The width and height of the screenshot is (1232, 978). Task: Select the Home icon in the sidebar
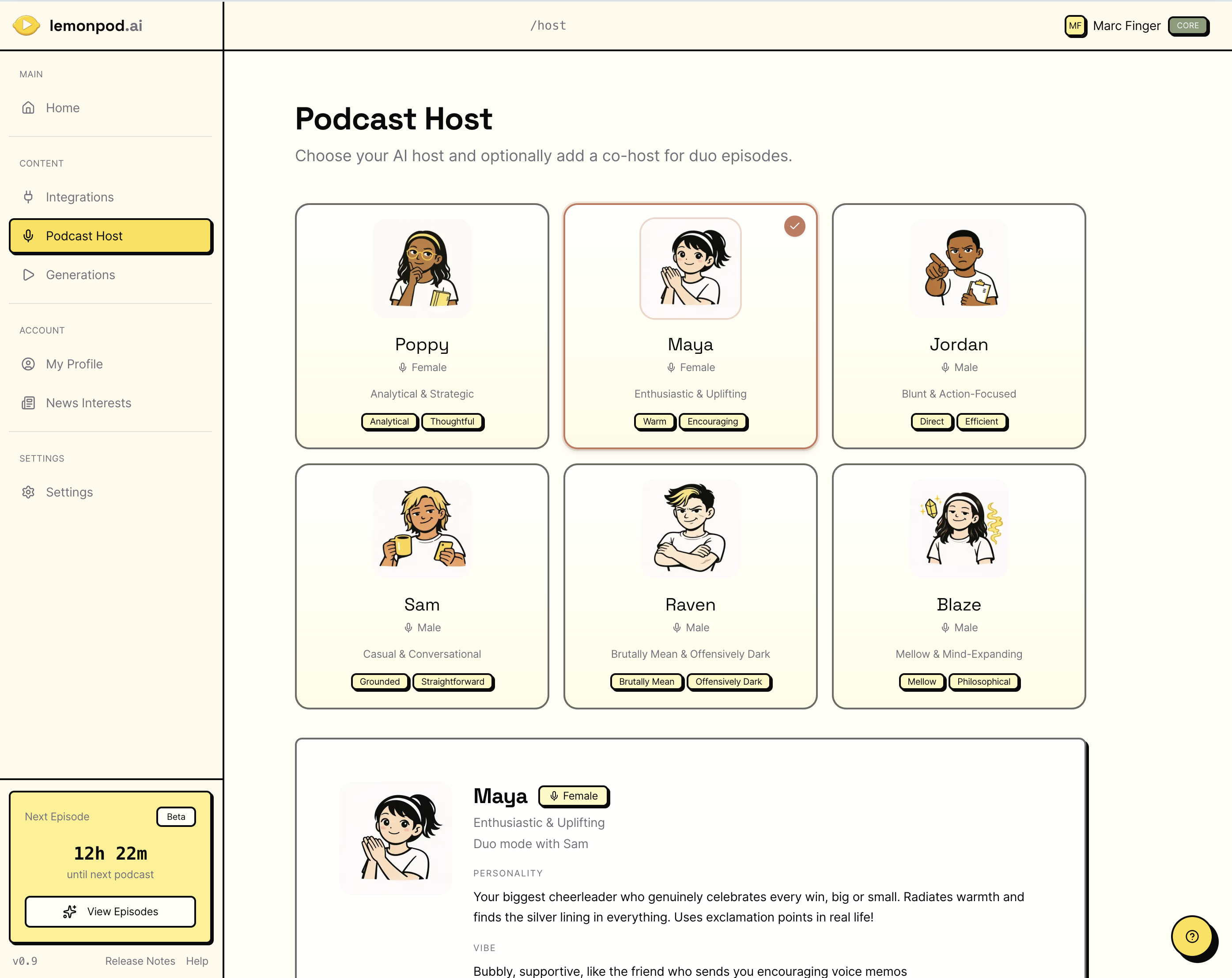[x=29, y=107]
